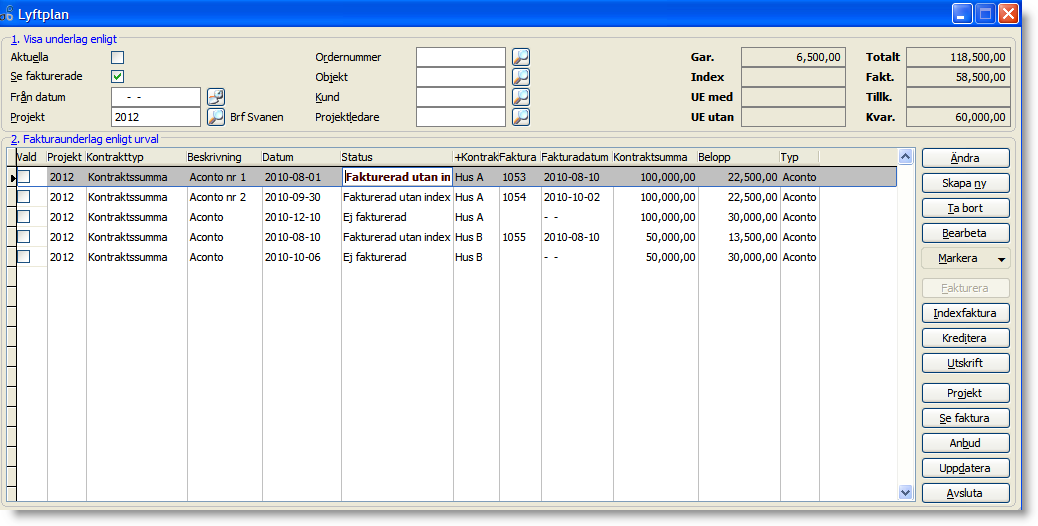This screenshot has height=526, width=1038.
Task: Click the Indexfaktura button
Action: (965, 313)
